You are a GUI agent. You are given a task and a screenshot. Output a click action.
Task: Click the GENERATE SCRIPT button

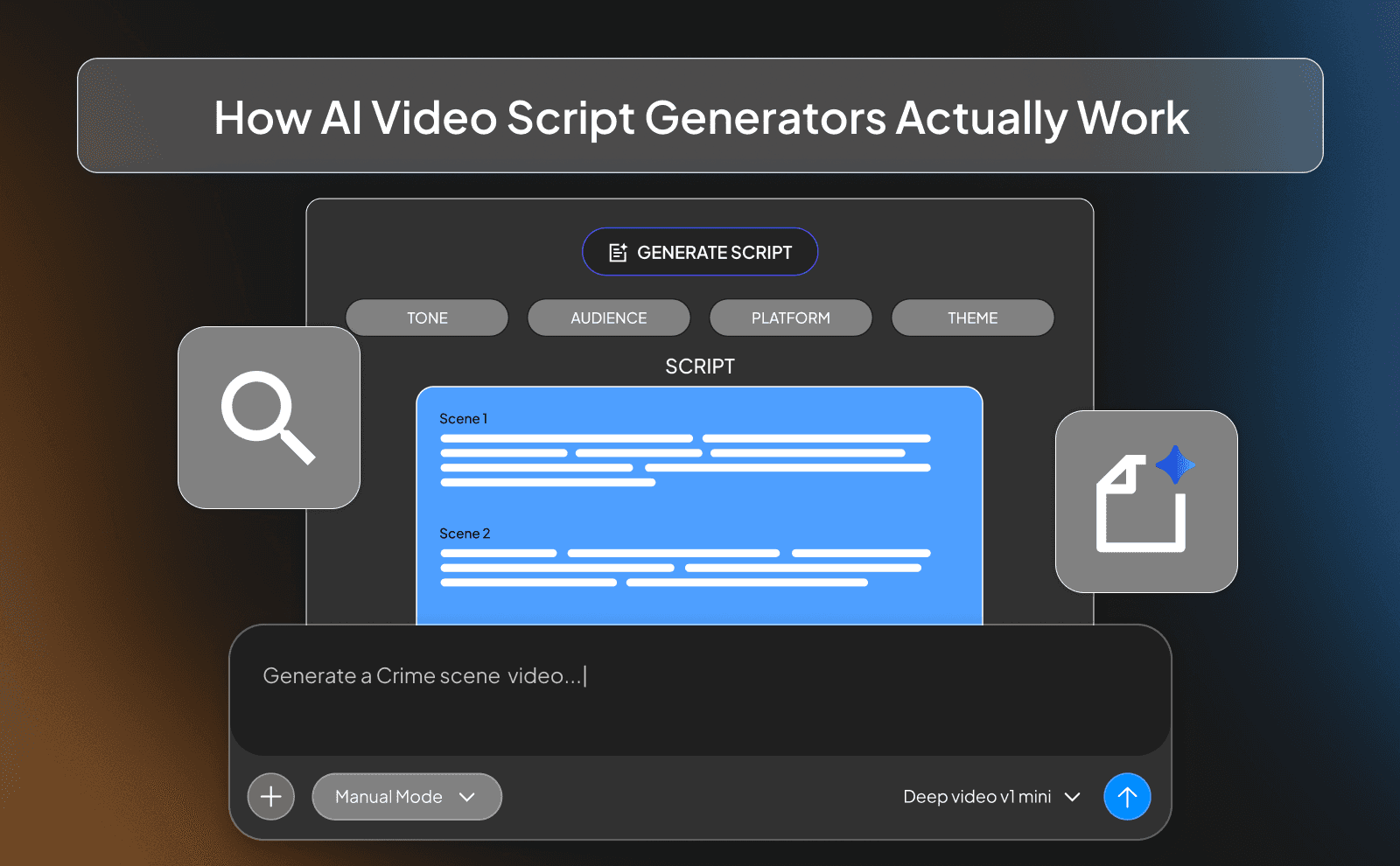(x=700, y=252)
